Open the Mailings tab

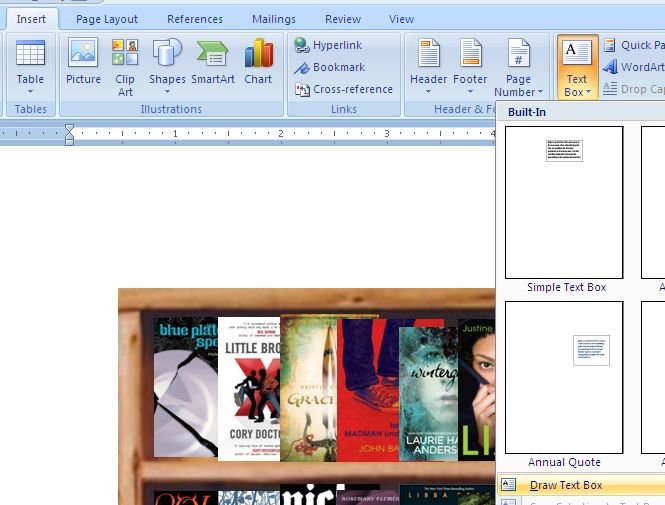tap(274, 19)
